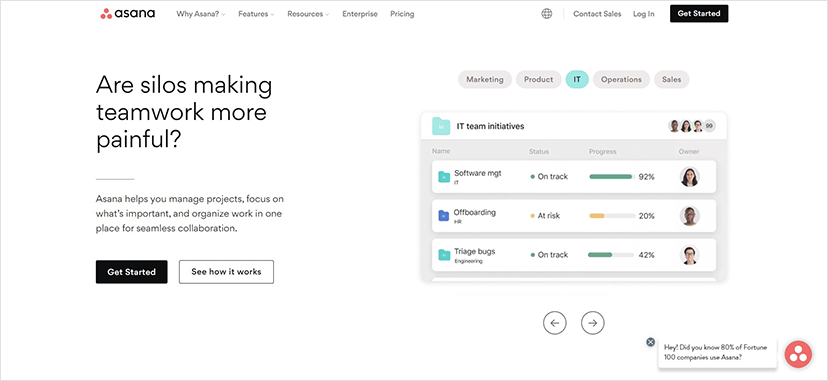The height and width of the screenshot is (381, 828).
Task: Click the Offboarding project name
Action: 475,212
